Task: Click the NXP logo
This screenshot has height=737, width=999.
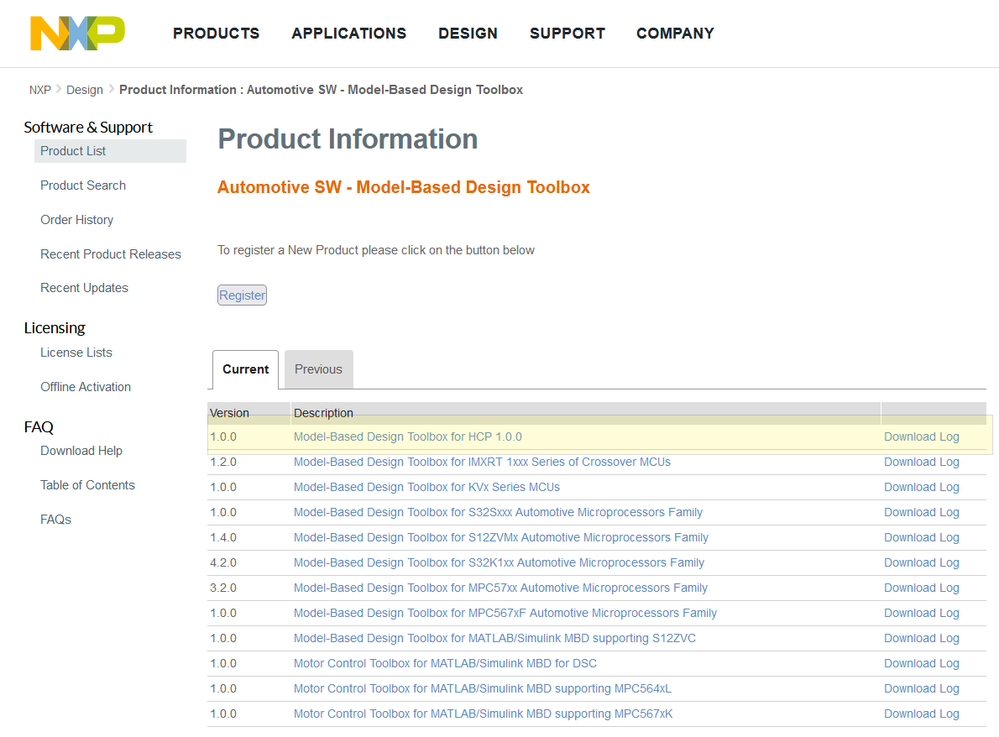Action: pyautogui.click(x=77, y=33)
